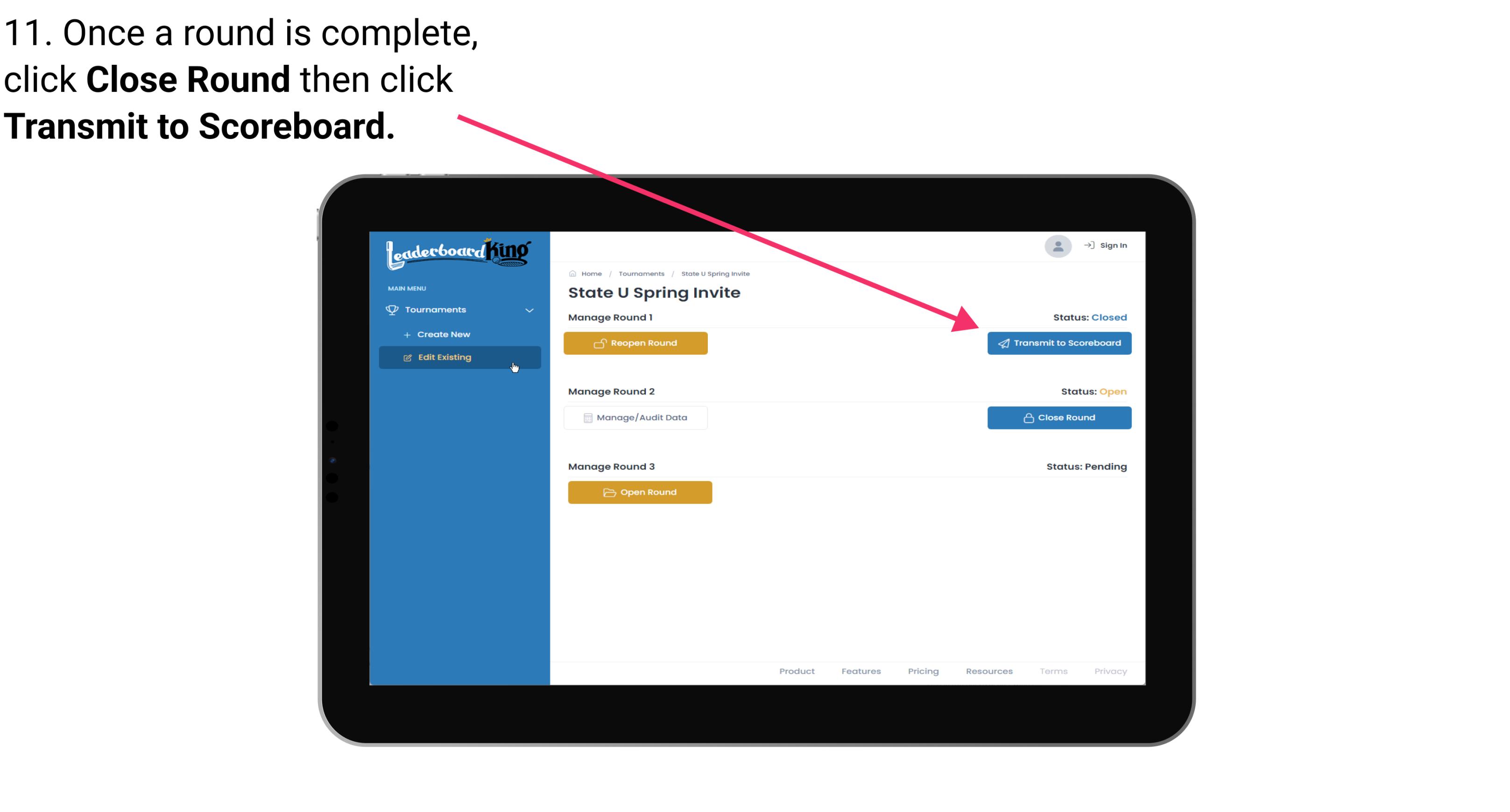Click the Tournaments breadcrumb link
The height and width of the screenshot is (812, 1510).
(640, 273)
